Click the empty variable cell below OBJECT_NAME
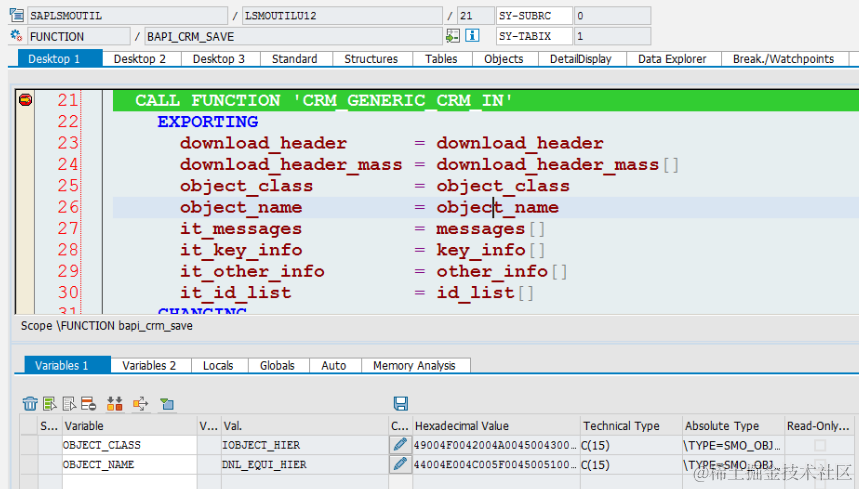Viewport: 859px width, 489px height. click(x=129, y=482)
